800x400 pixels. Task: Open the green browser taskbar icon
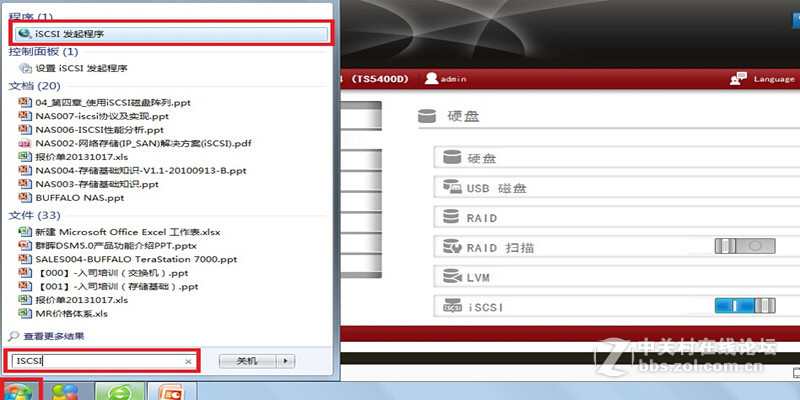pos(120,392)
